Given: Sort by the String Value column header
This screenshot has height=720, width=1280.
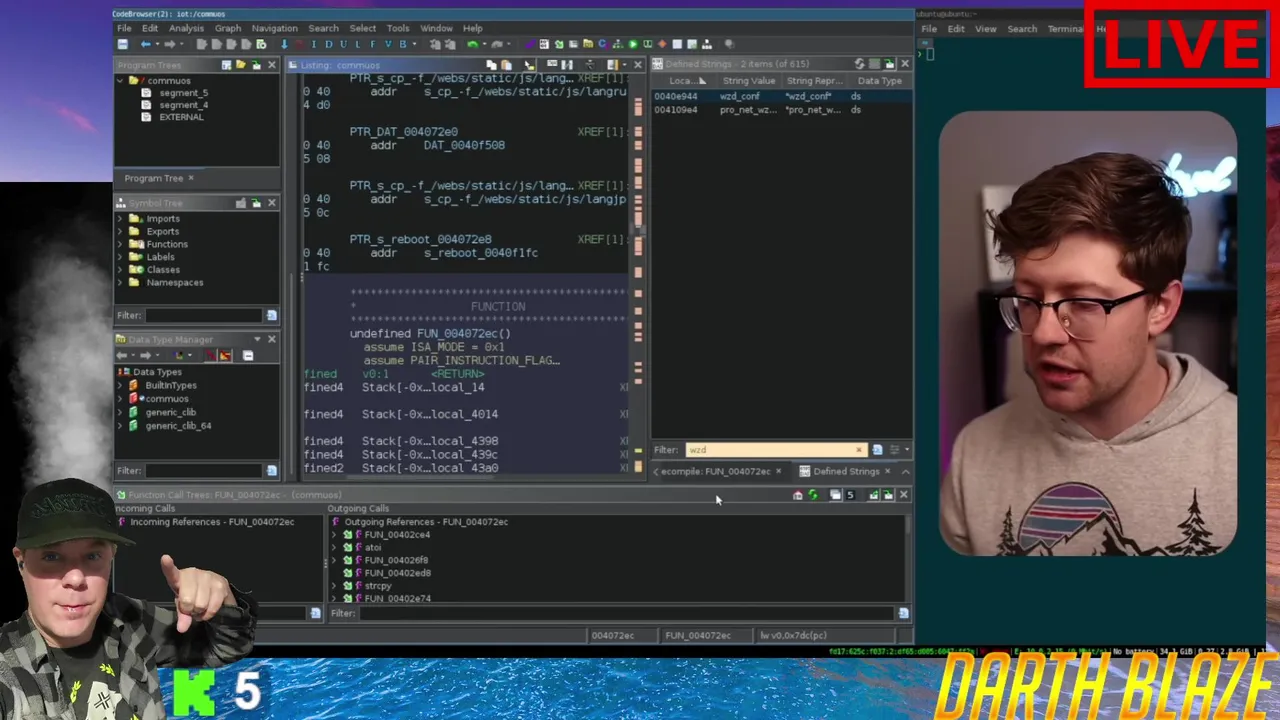Looking at the screenshot, I should [x=749, y=80].
